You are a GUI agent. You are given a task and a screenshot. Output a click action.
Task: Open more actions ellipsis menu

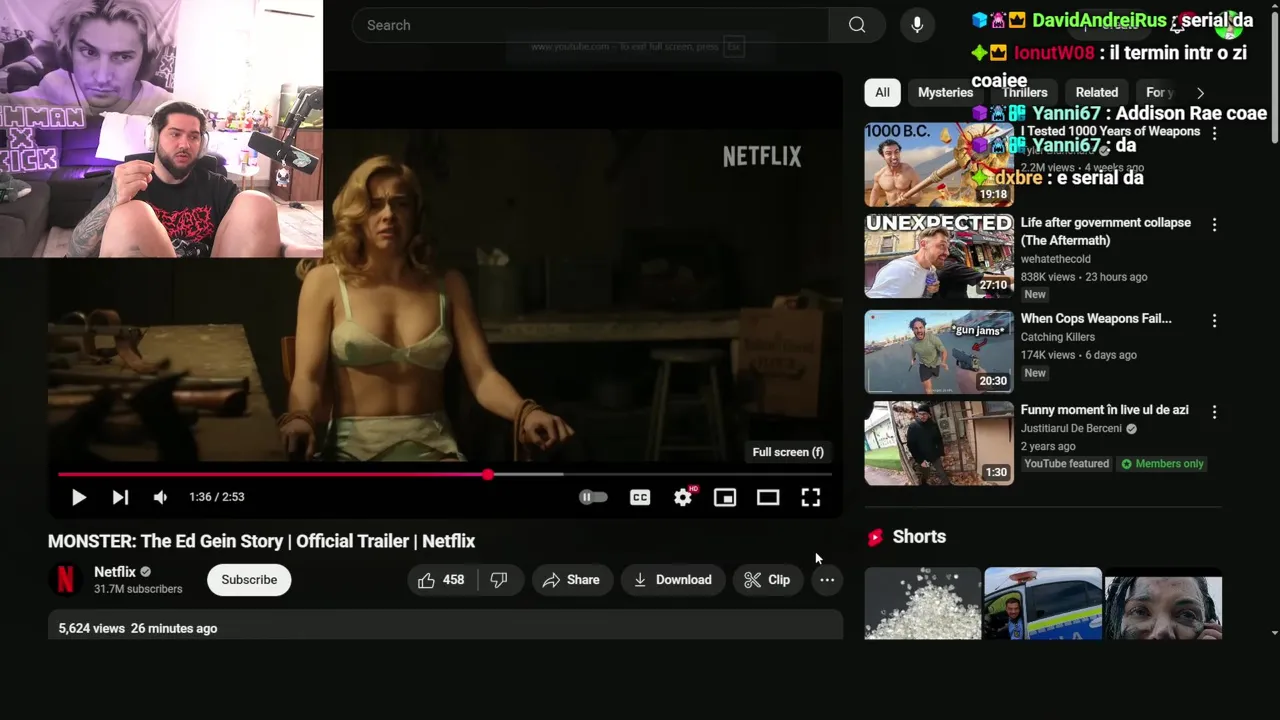pyautogui.click(x=827, y=580)
